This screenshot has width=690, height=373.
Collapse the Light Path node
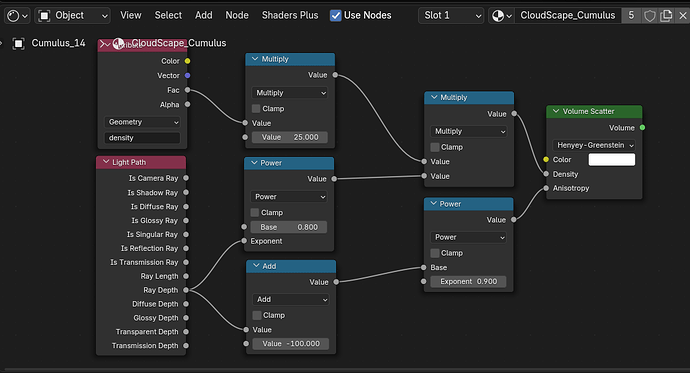(x=106, y=162)
